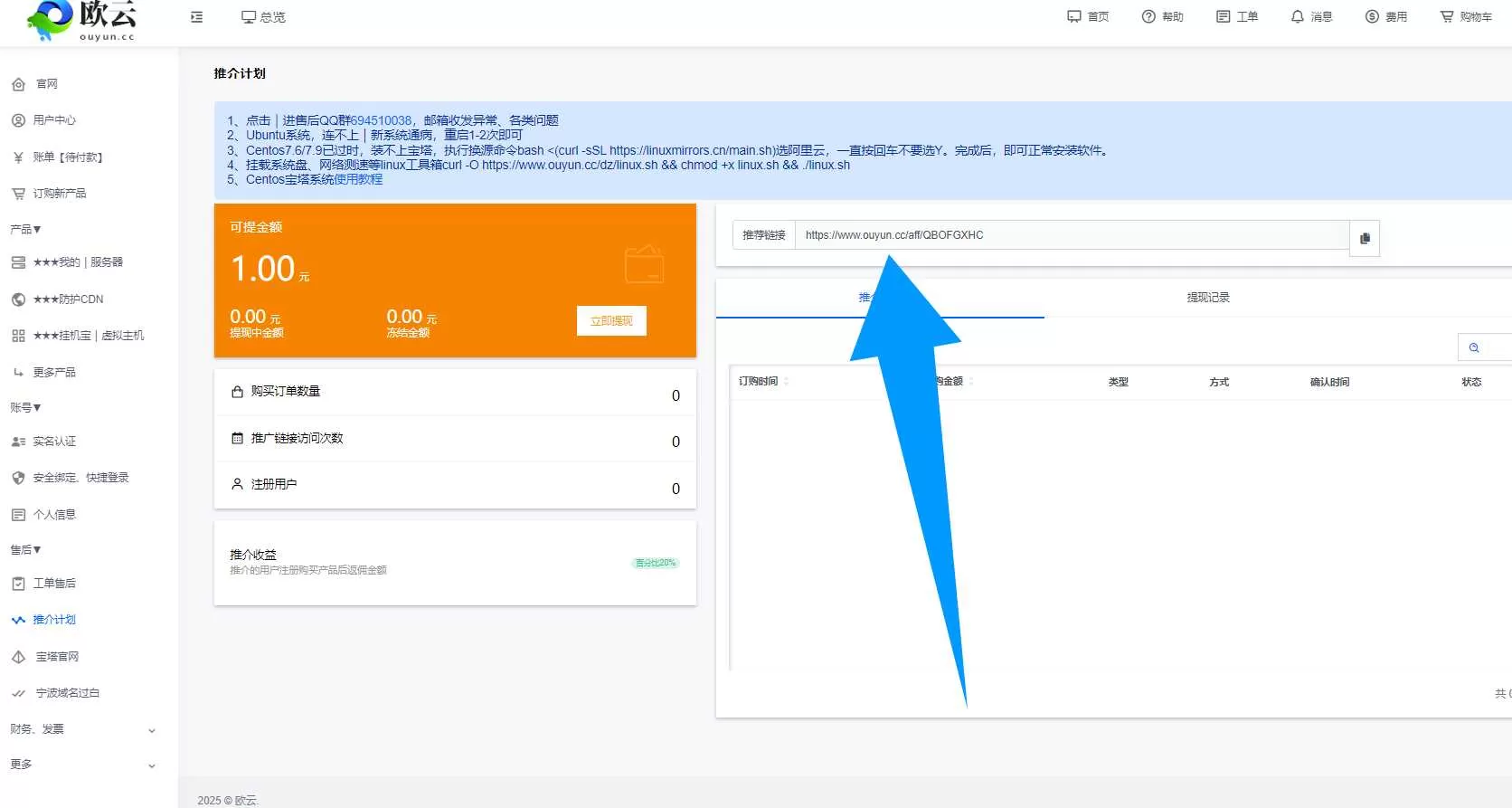Image resolution: width=1512 pixels, height=808 pixels.
Task: Open 工单 tickets in the top navigation
Action: (x=1237, y=17)
